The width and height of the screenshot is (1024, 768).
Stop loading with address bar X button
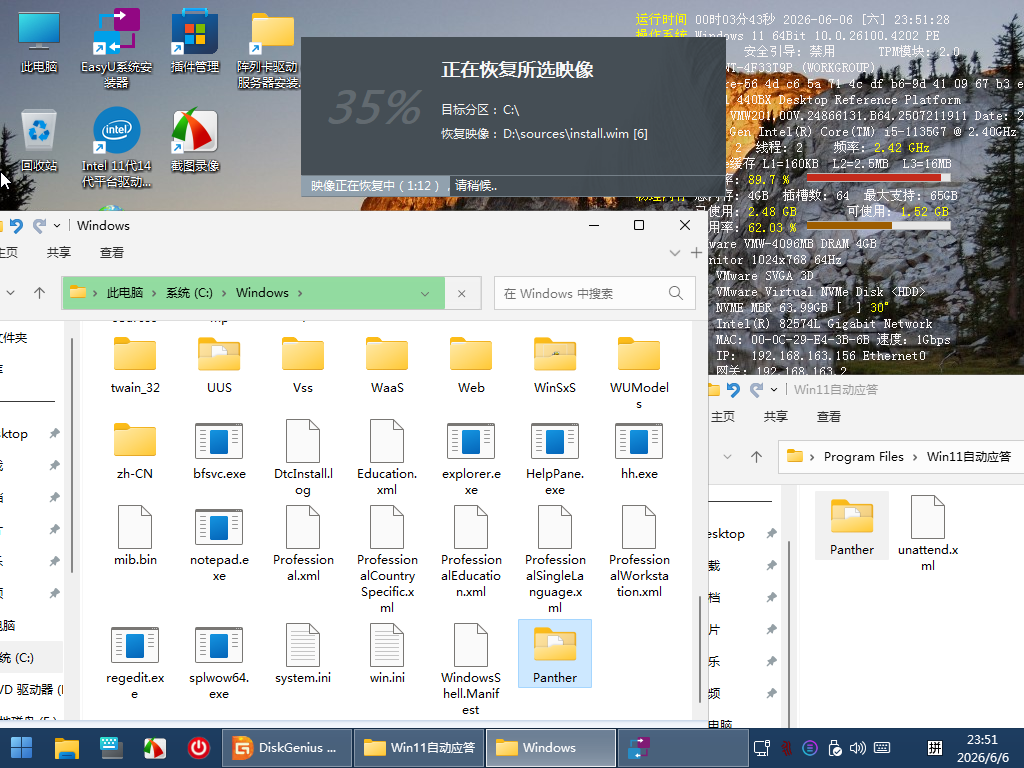coord(462,293)
